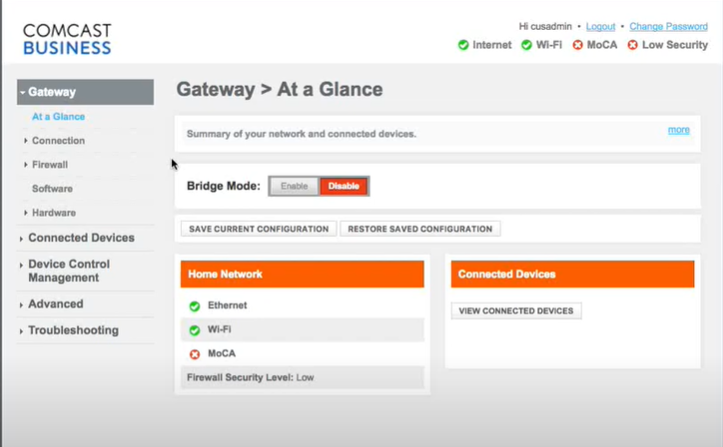Viewport: 723px width, 447px height.
Task: Click the View Connected Devices button
Action: tap(516, 311)
